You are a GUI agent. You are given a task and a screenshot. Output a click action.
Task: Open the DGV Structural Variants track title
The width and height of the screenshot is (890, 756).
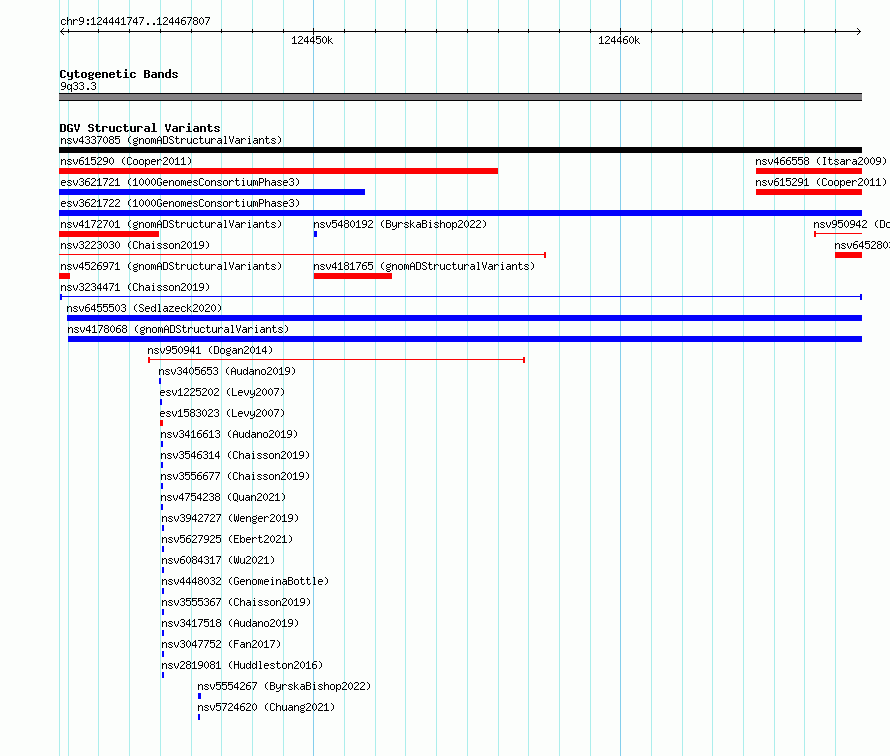(x=140, y=128)
